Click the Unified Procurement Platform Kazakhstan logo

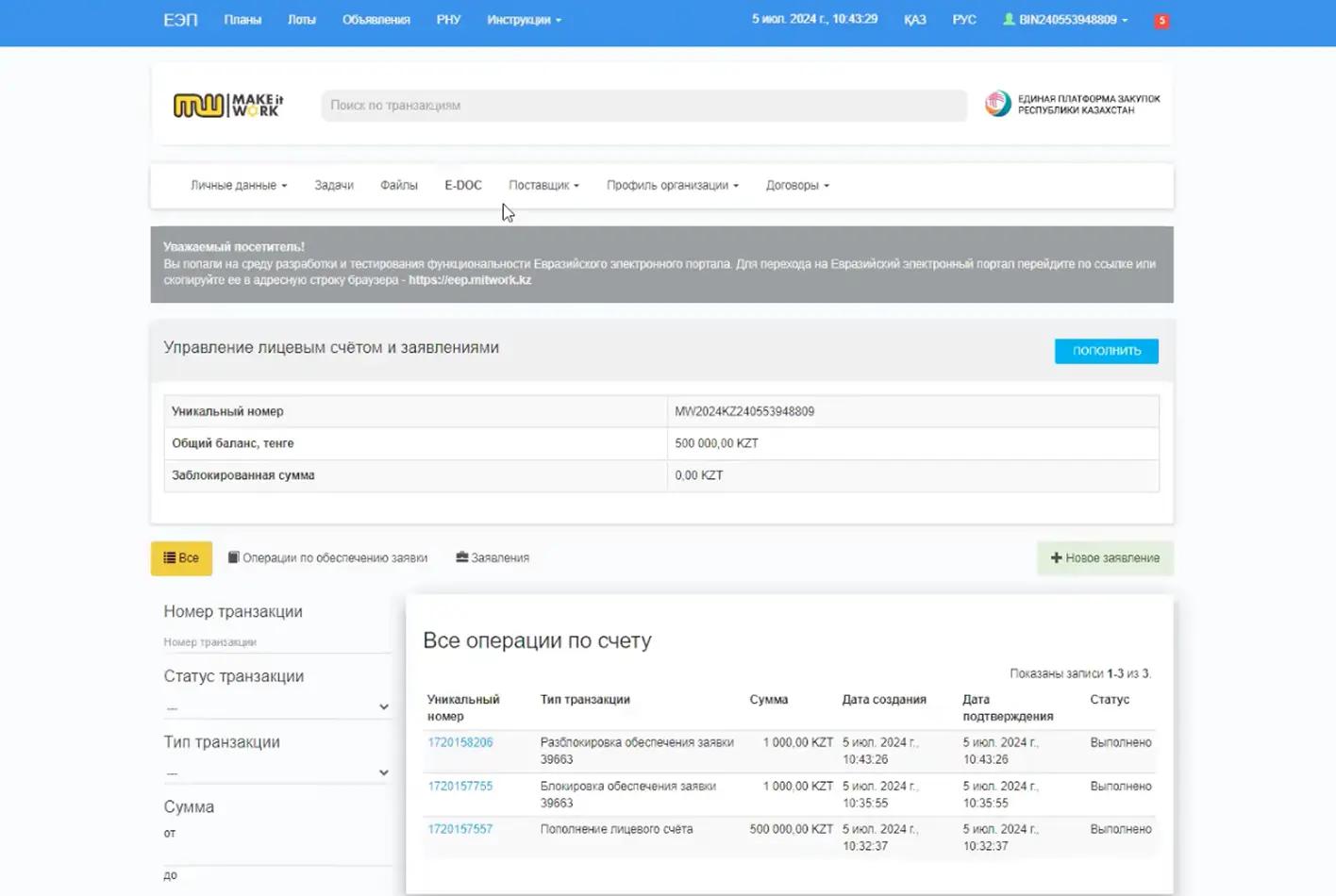tap(1072, 105)
